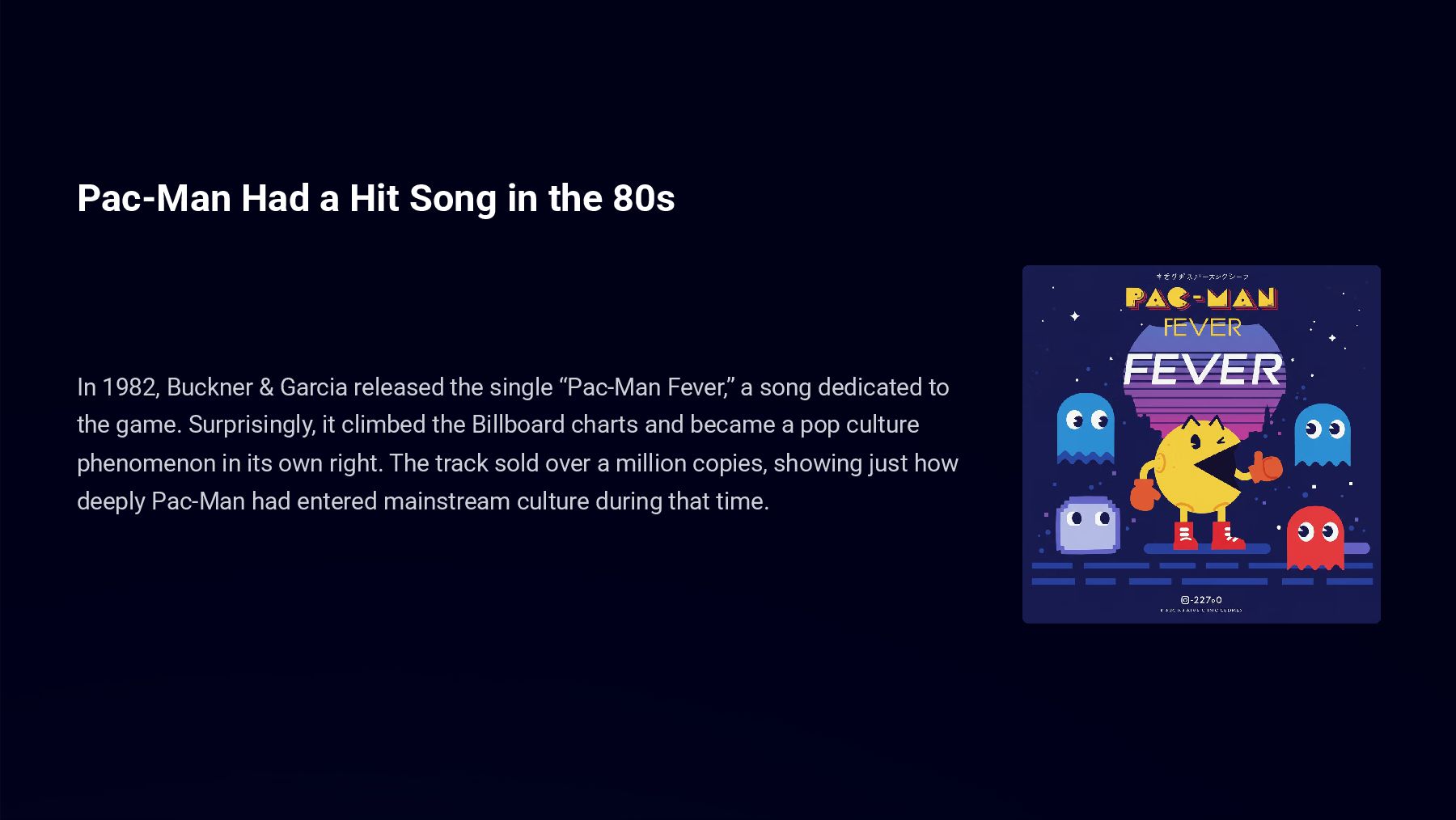Screen dimensions: 1456x820
Task: Click the thin yellow FEVER text
Action: click(x=1202, y=328)
